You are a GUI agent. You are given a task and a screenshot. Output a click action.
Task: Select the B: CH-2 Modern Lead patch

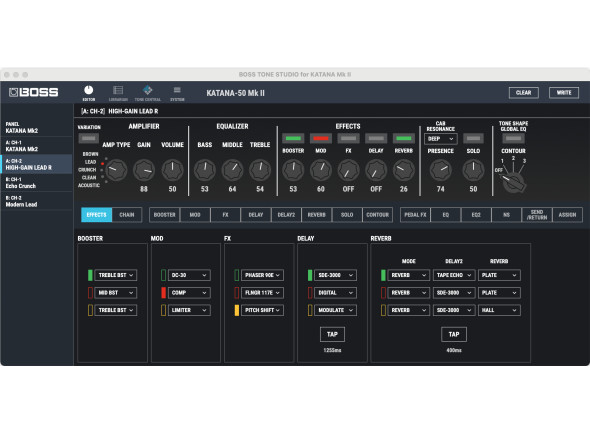click(x=36, y=201)
